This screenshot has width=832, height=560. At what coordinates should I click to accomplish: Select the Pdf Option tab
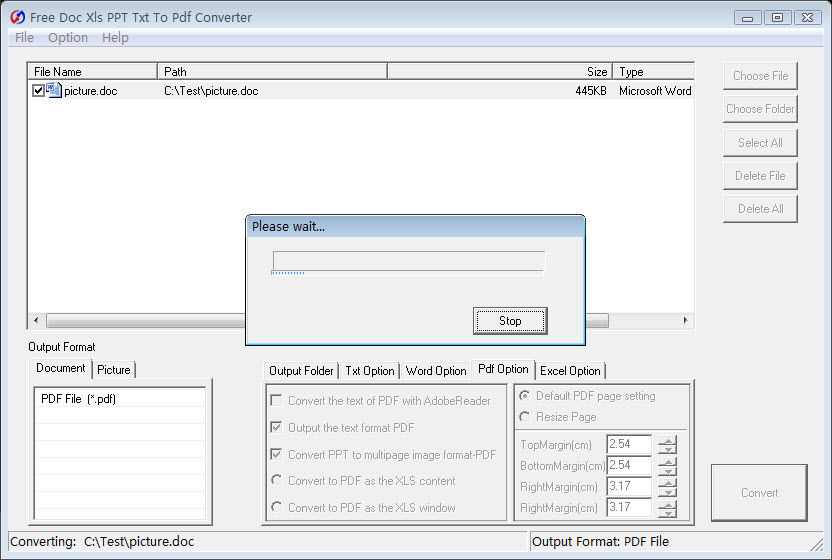(503, 369)
